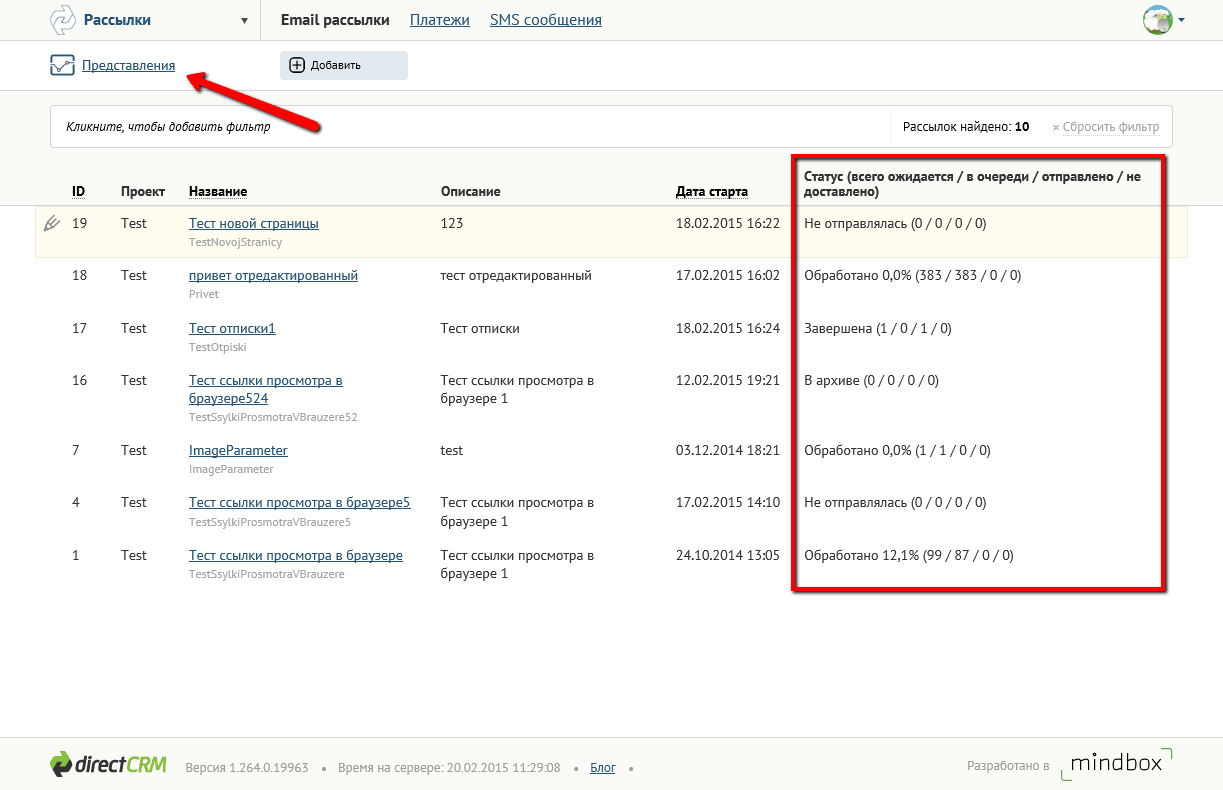Viewport: 1223px width, 790px height.
Task: Click the plus icon on Добавить
Action: [297, 65]
